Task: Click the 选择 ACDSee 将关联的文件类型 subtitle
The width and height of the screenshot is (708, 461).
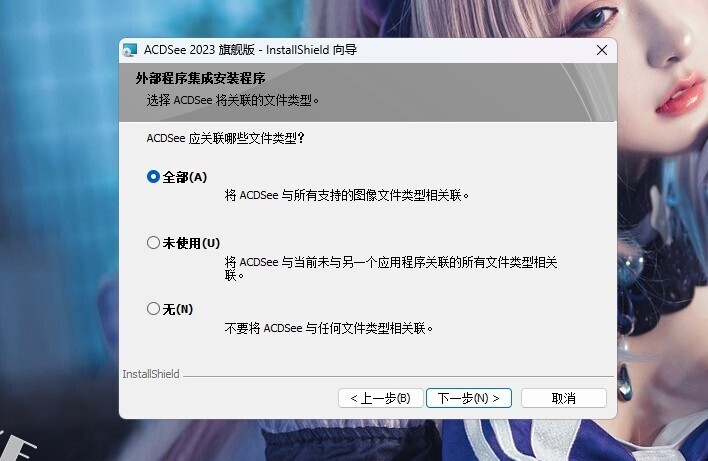Action: point(233,100)
